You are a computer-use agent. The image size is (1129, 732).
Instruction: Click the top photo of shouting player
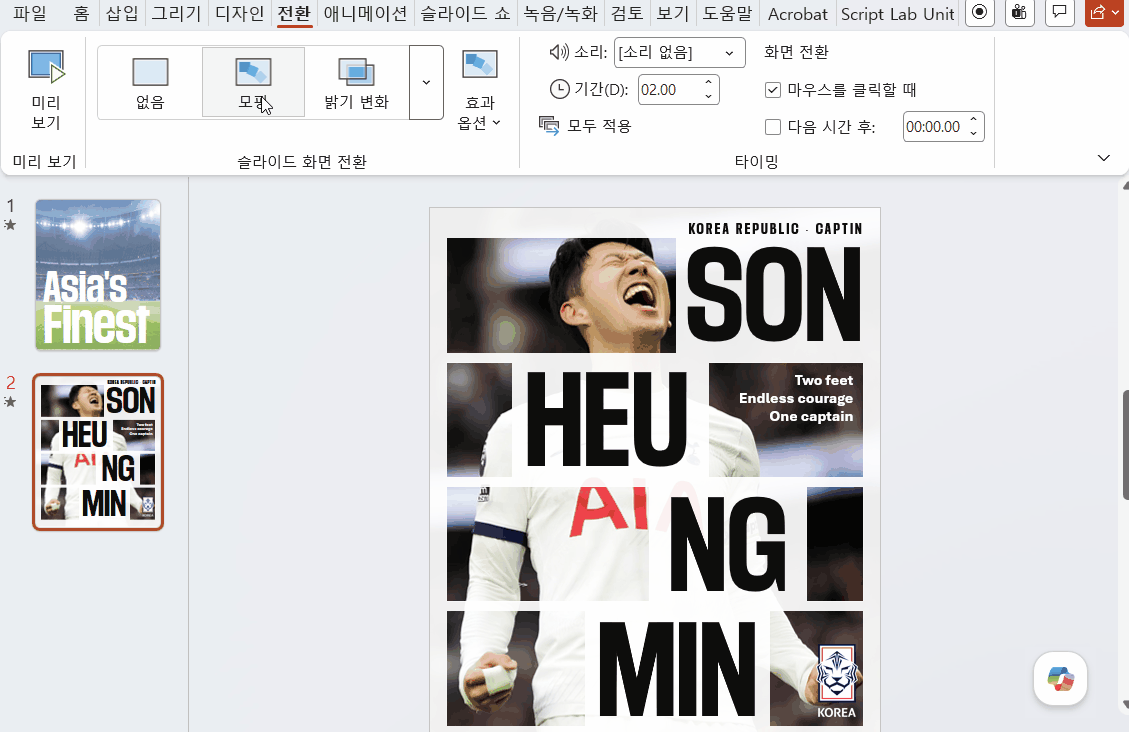click(561, 295)
